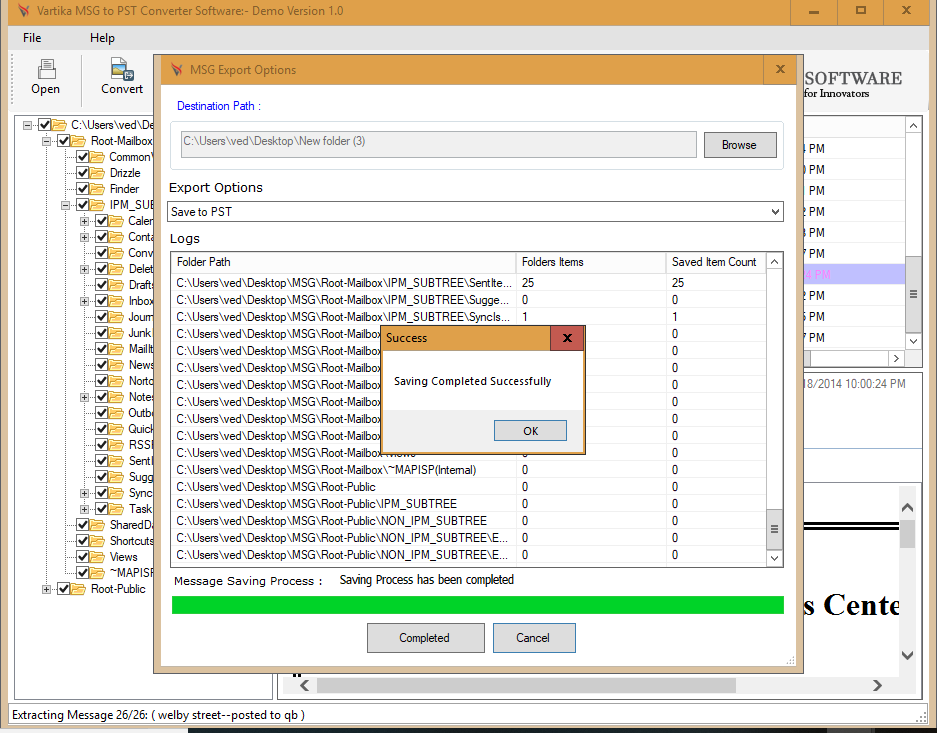This screenshot has width=937, height=733.
Task: Collapse the top C:\Users tree node
Action: click(x=27, y=125)
